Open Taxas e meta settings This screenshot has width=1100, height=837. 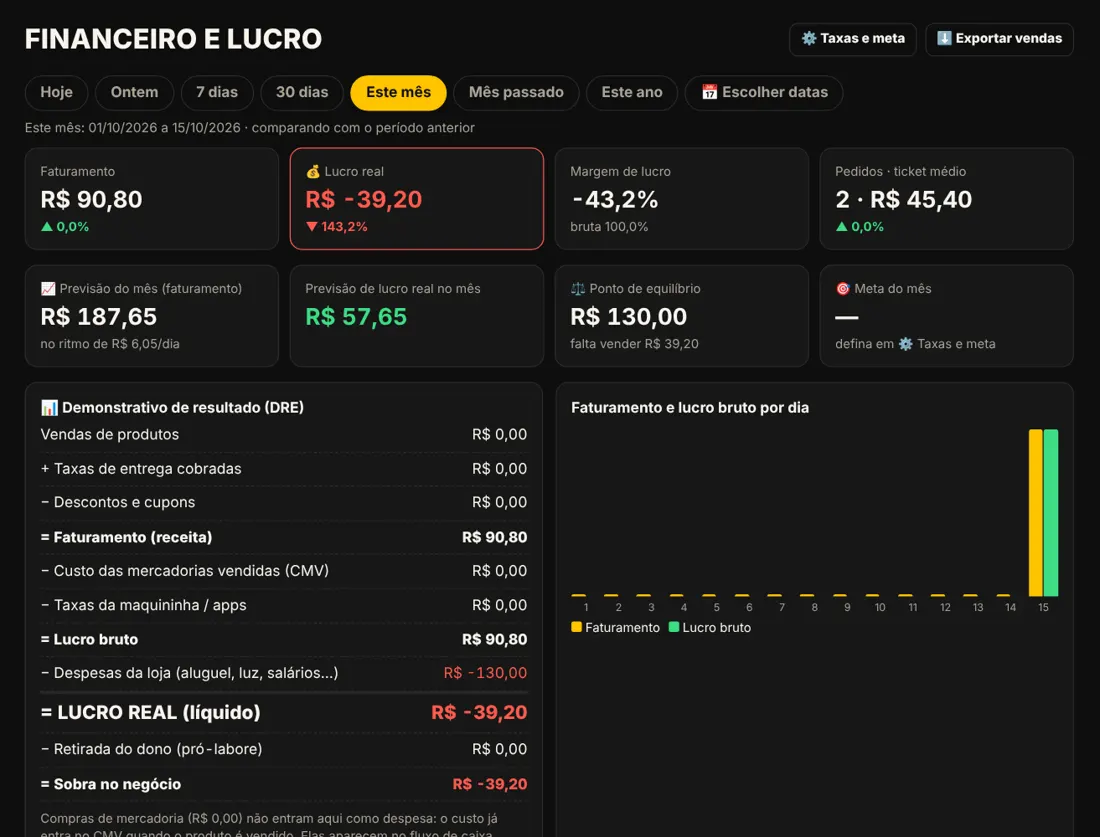click(x=852, y=39)
